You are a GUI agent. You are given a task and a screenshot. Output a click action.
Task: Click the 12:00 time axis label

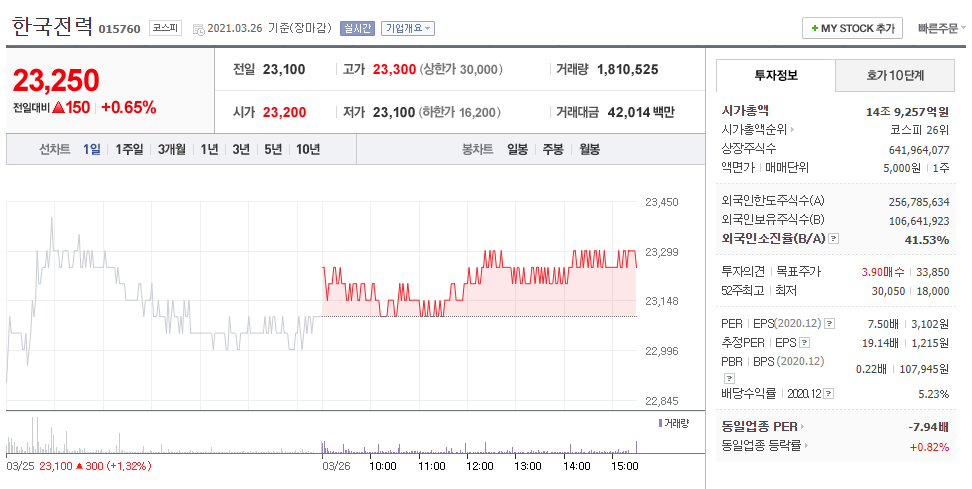point(479,466)
